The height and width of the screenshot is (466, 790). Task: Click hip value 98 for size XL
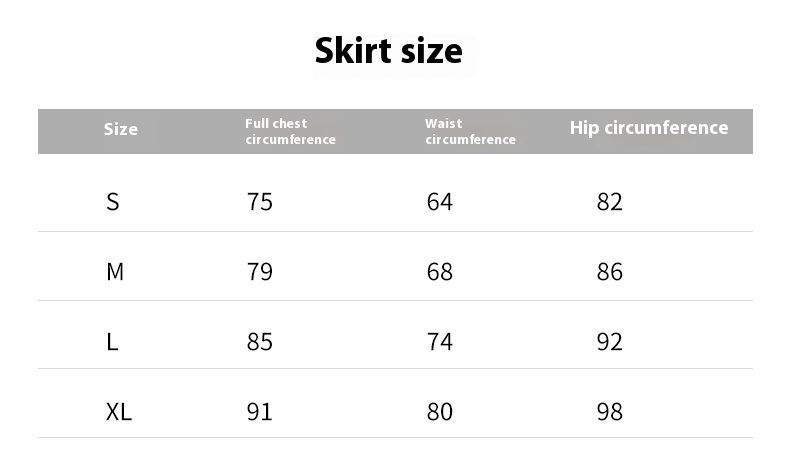(x=610, y=412)
